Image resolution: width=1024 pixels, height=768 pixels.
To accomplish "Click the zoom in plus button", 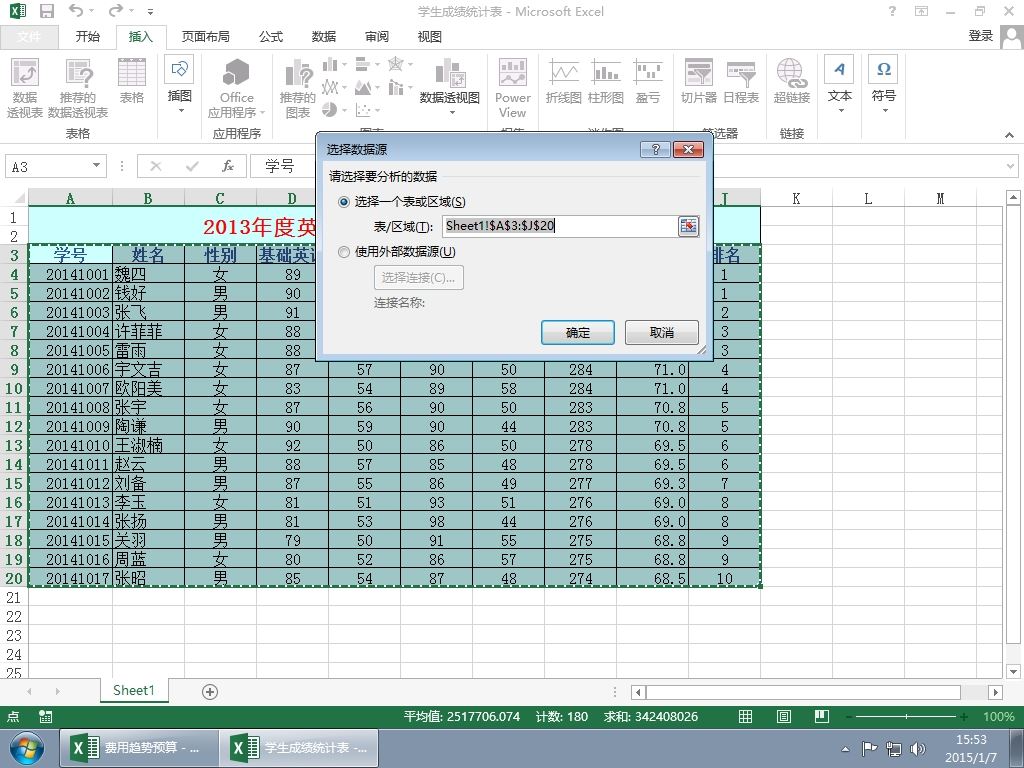I will pyautogui.click(x=965, y=716).
